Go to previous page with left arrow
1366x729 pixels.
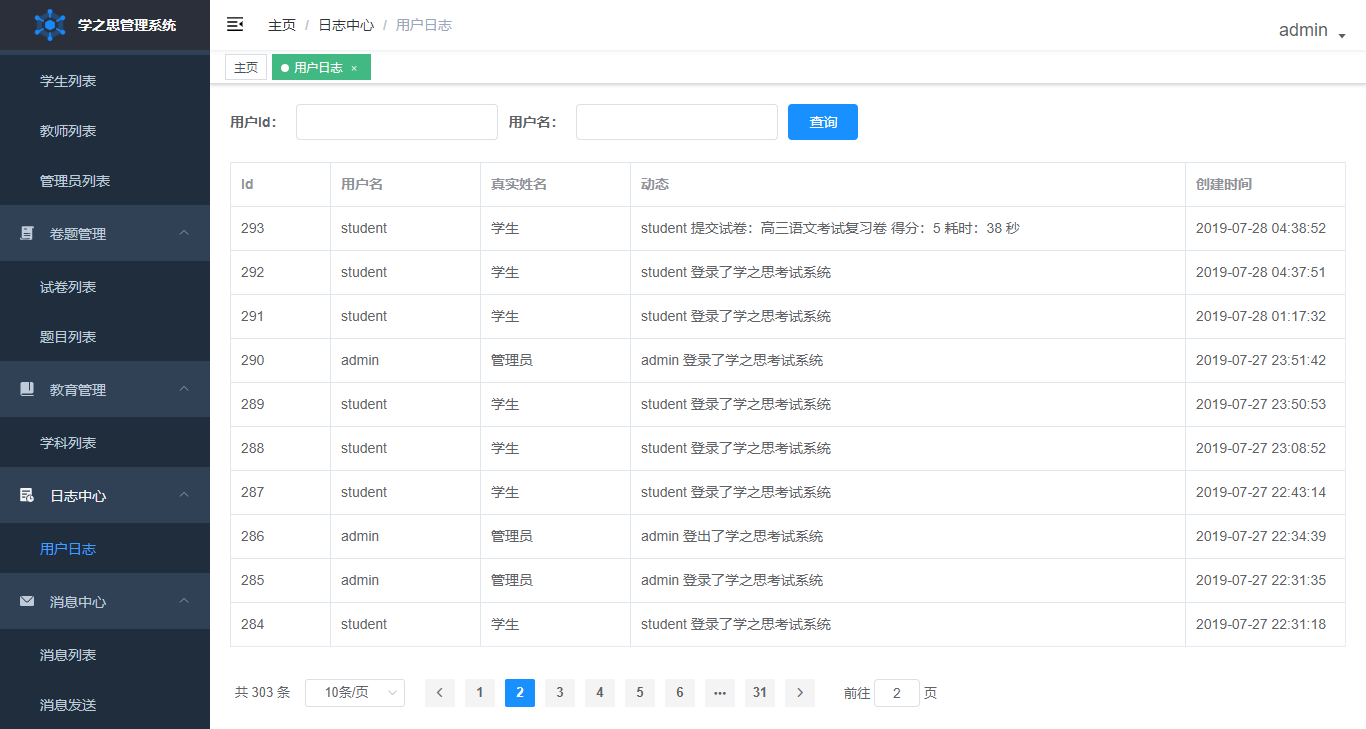click(440, 693)
